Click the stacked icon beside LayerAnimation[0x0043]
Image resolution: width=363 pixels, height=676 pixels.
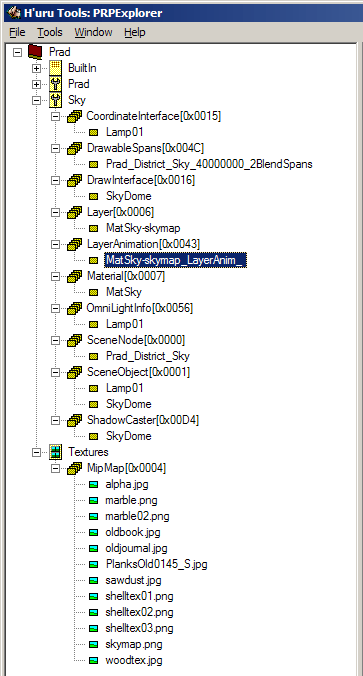75,244
